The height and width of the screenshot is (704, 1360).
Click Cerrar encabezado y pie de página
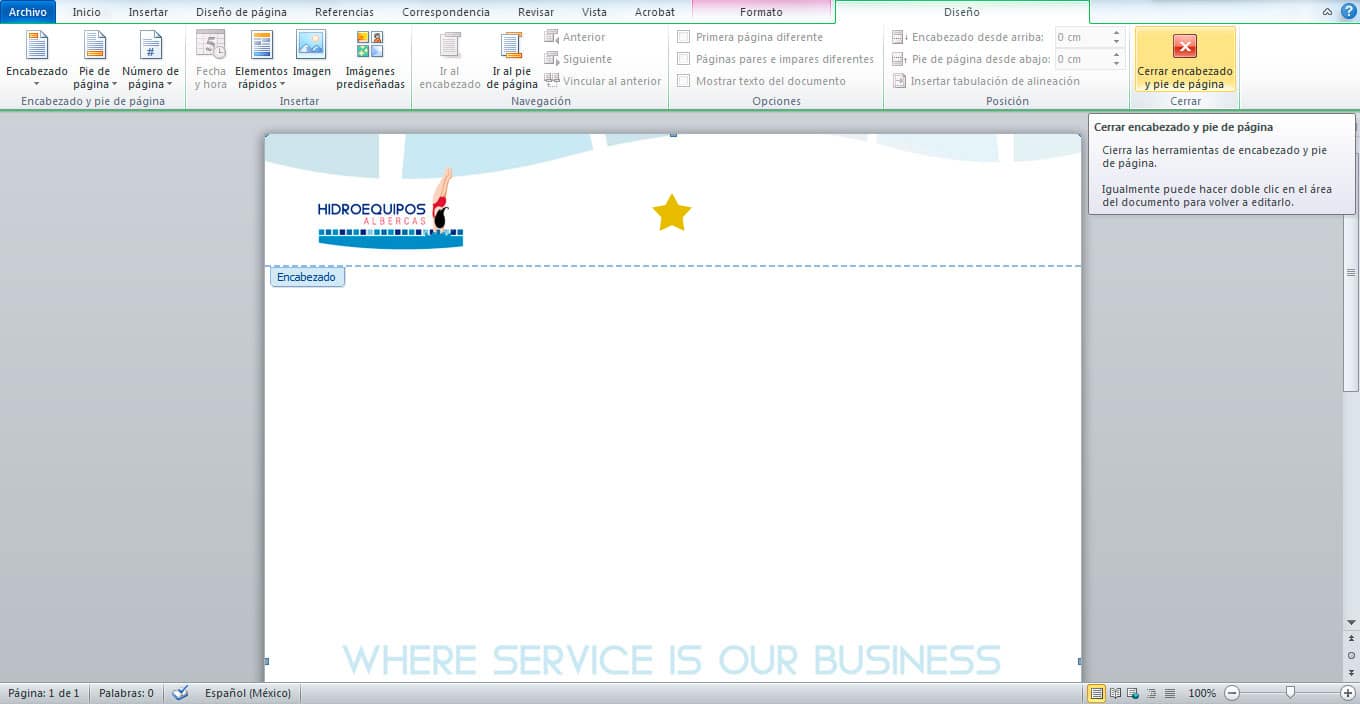point(1185,60)
